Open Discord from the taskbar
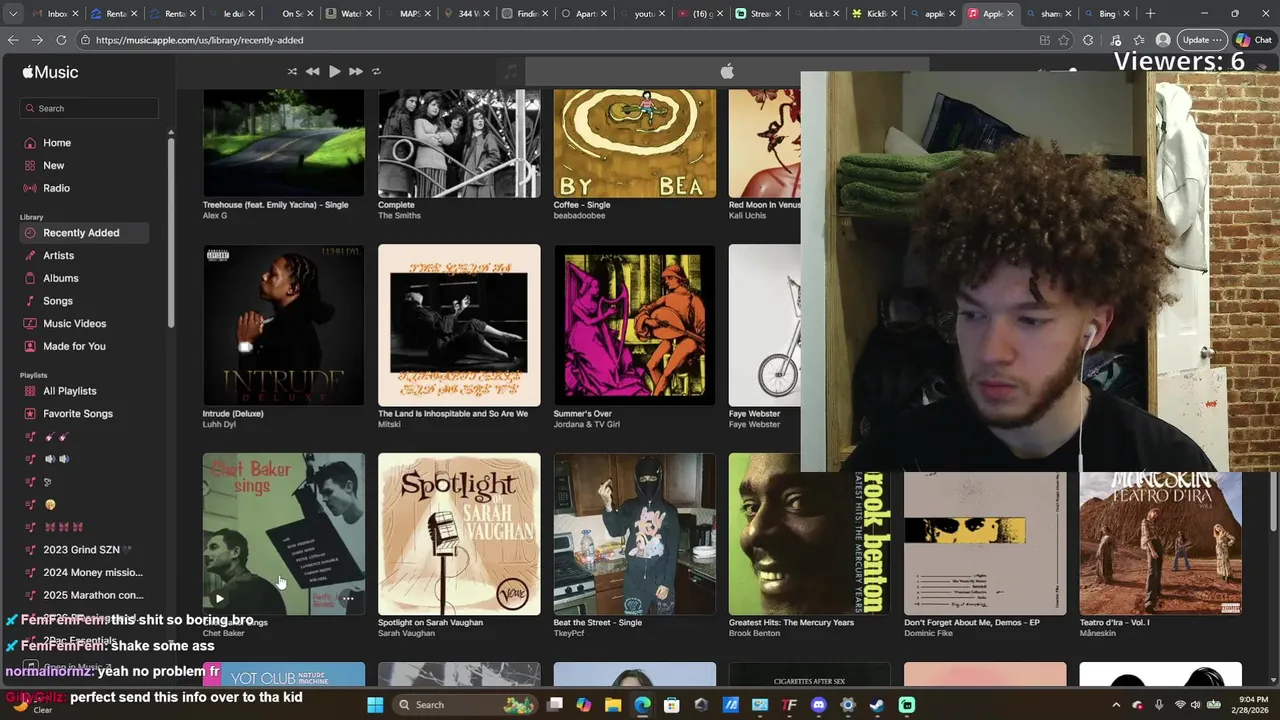 point(819,705)
